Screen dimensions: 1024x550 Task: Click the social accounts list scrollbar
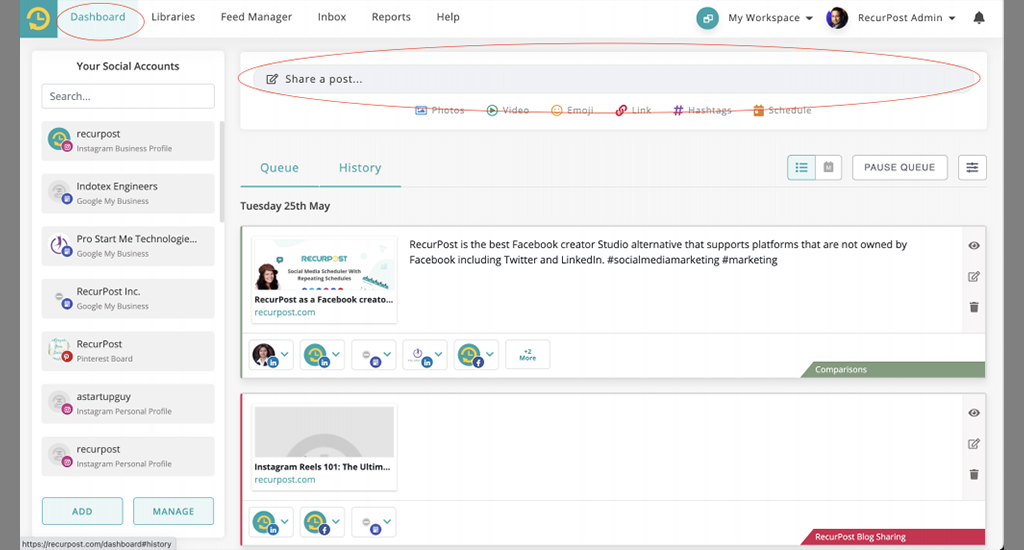point(222,171)
